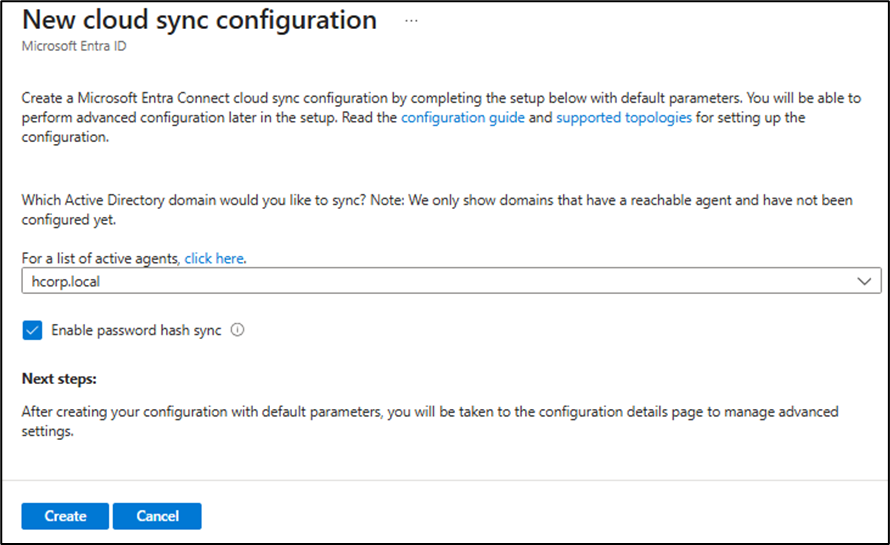Screen dimensions: 890x545
Task: Click the 'Which Active Directory domain' question text
Action: coord(200,200)
